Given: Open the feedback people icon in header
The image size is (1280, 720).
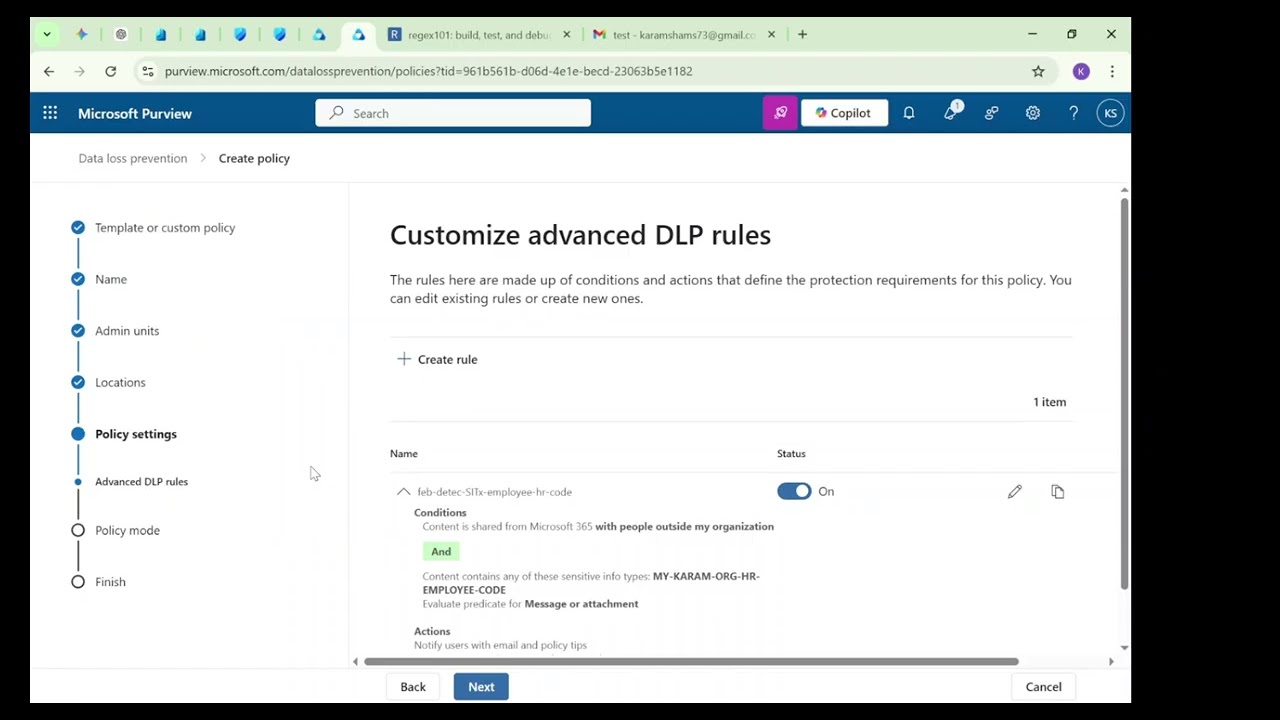Looking at the screenshot, I should pos(992,113).
